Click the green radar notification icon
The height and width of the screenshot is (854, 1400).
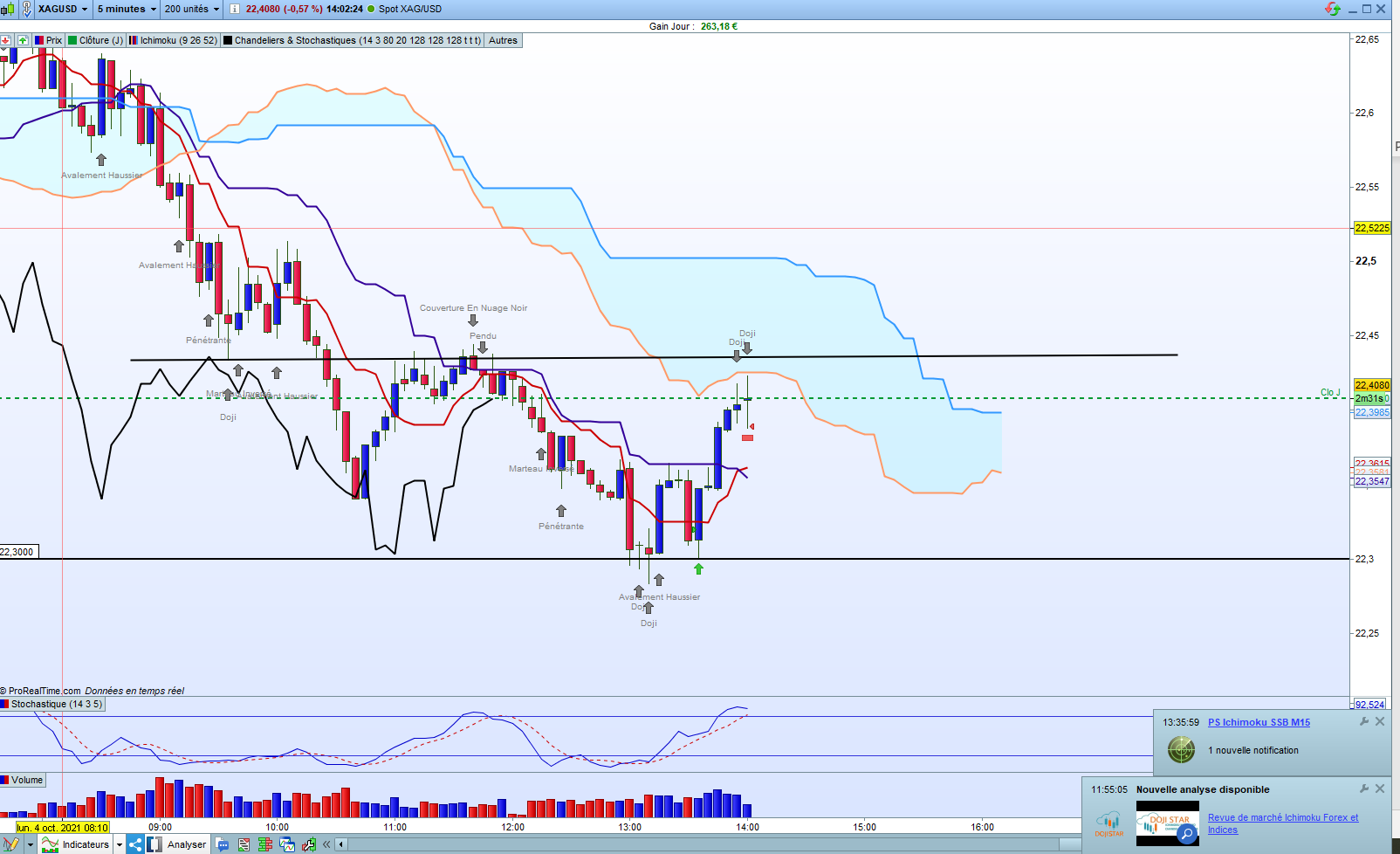1181,749
